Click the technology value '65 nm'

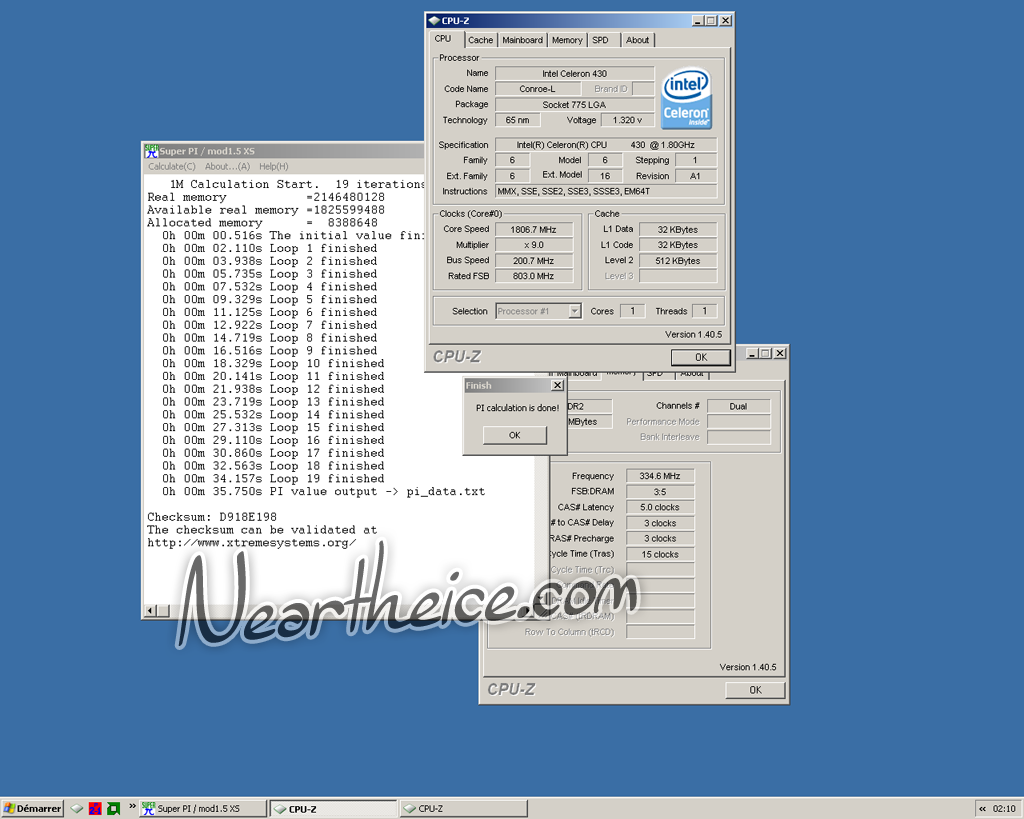517,120
